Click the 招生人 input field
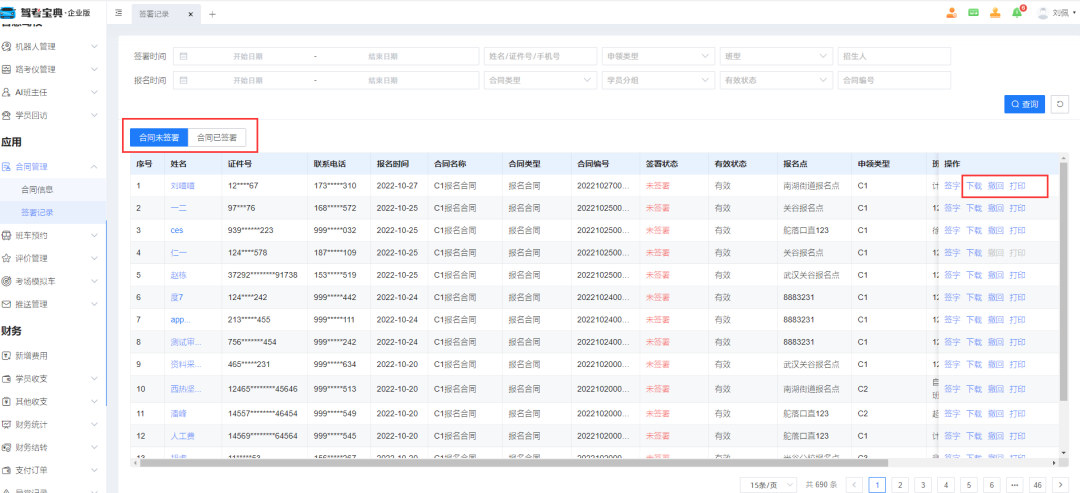The height and width of the screenshot is (493, 1080). [x=894, y=56]
